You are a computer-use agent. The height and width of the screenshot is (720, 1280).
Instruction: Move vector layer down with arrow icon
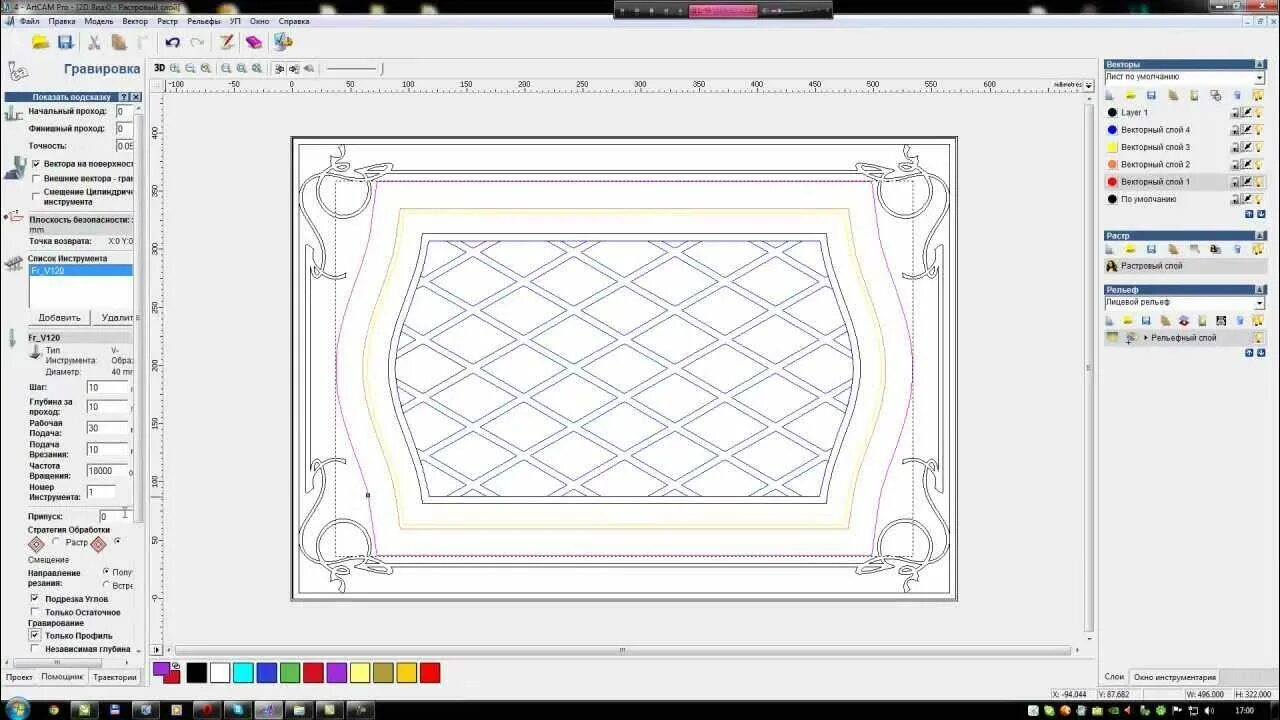click(1259, 214)
